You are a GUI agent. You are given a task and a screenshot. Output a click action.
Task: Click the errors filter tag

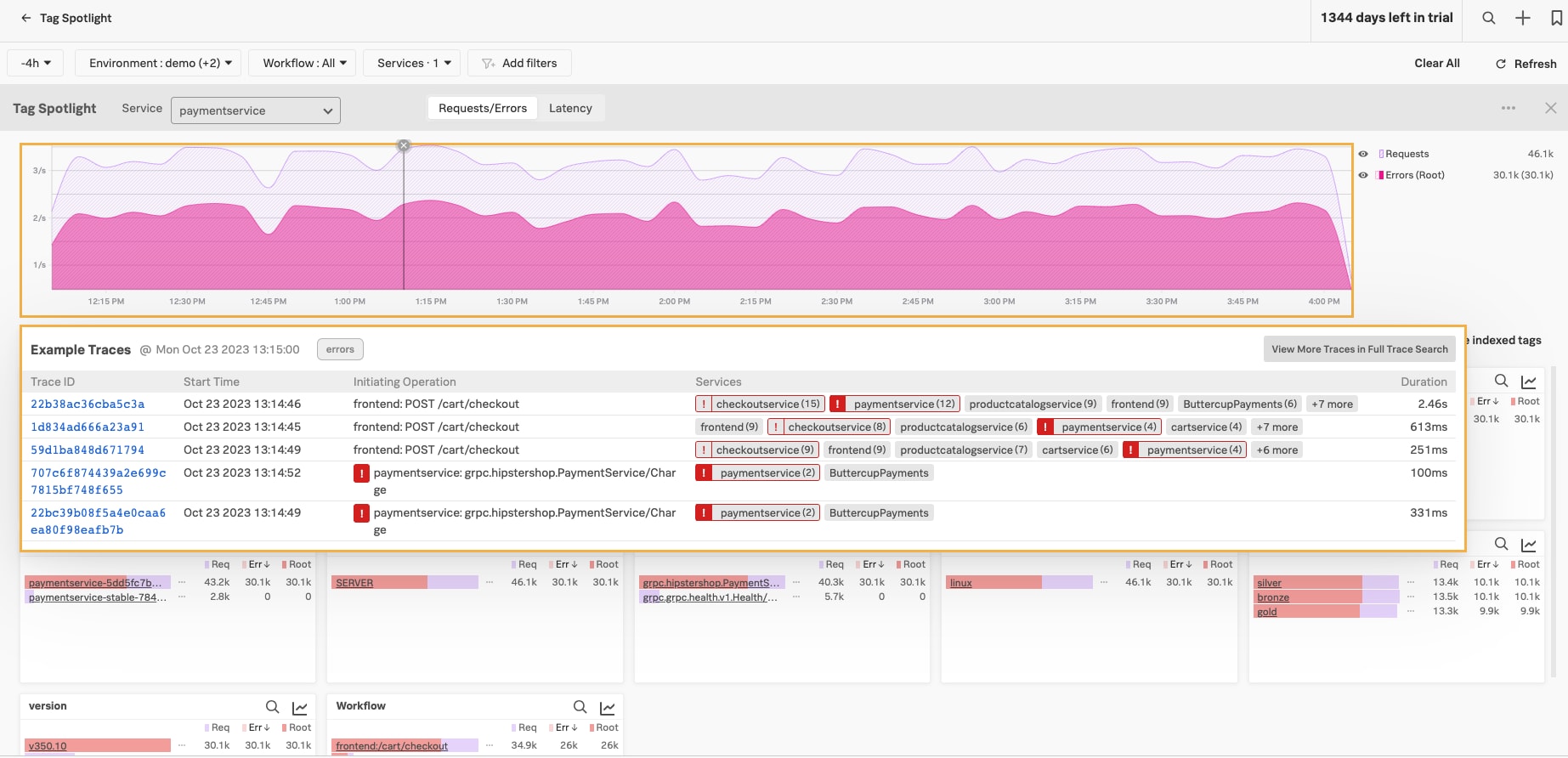[x=340, y=349]
